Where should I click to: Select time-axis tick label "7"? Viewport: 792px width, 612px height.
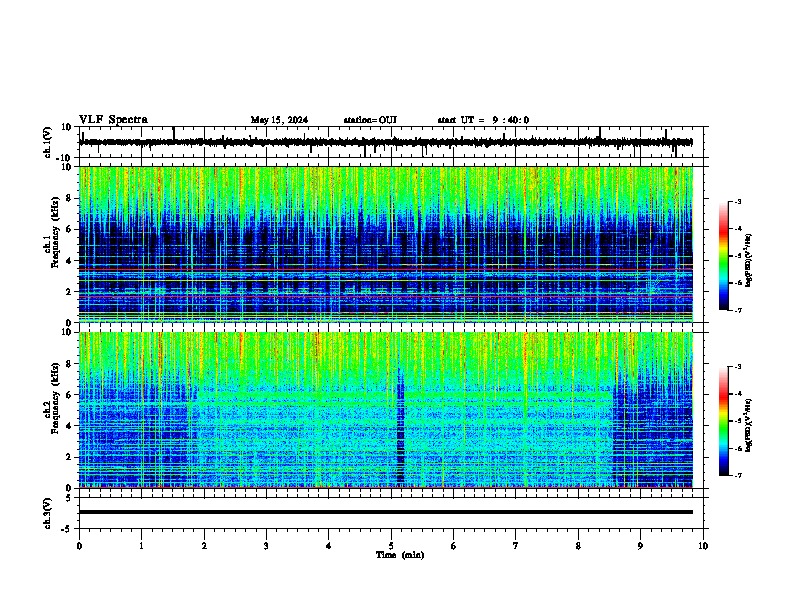tap(516, 546)
